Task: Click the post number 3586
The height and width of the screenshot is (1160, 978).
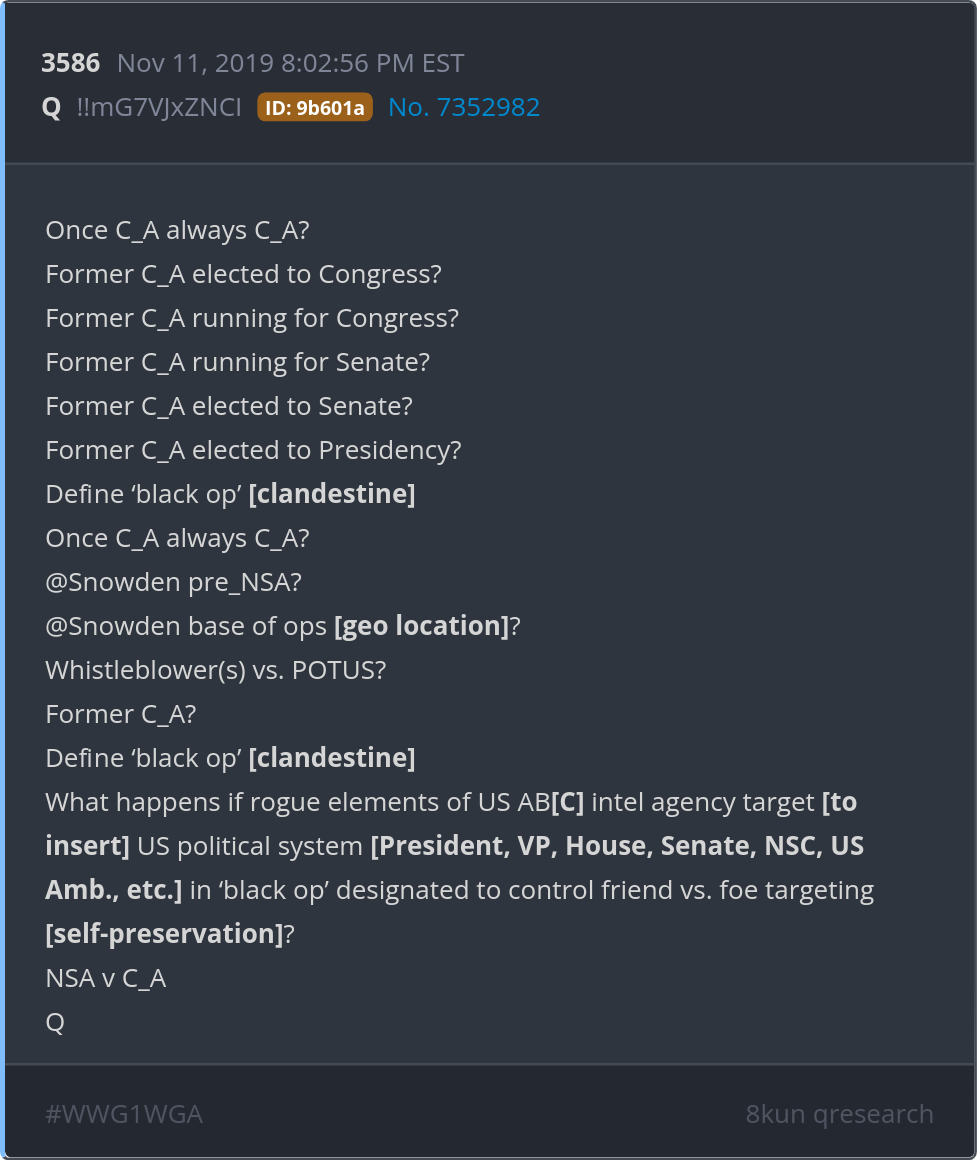Action: click(x=71, y=64)
